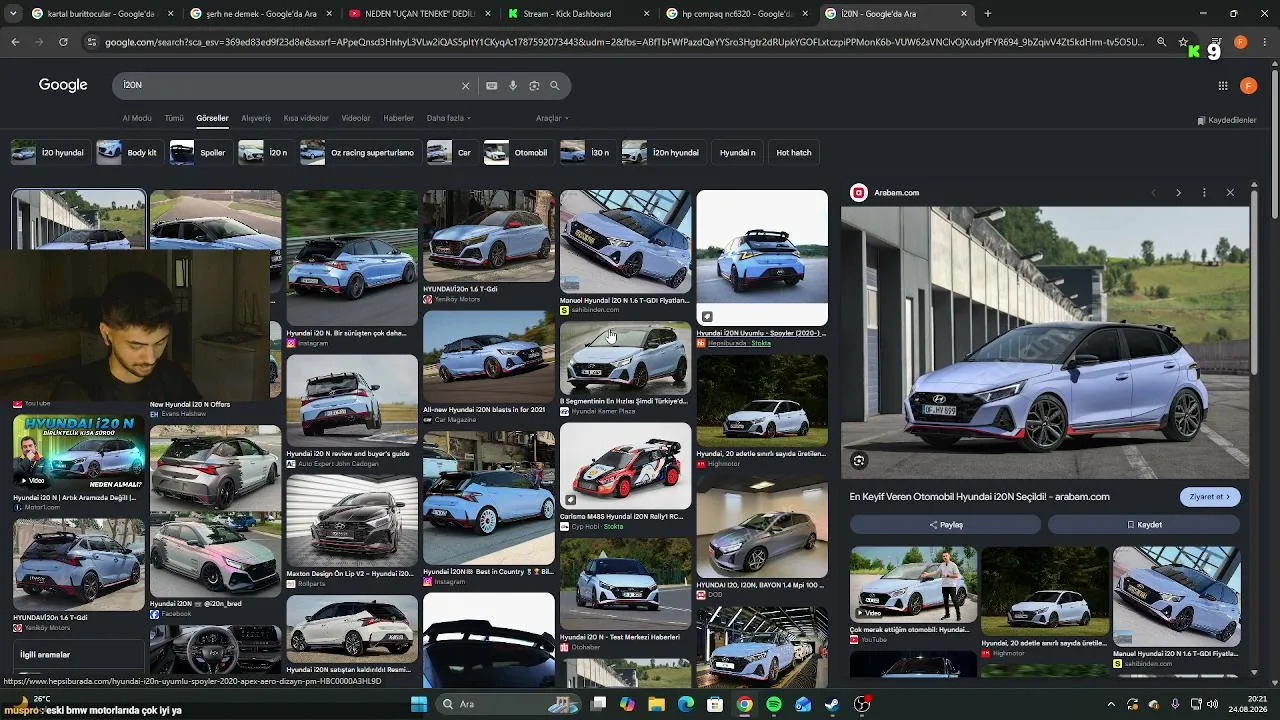Click the Windows taskbar Ara search box
1280x720 pixels.
coord(508,704)
